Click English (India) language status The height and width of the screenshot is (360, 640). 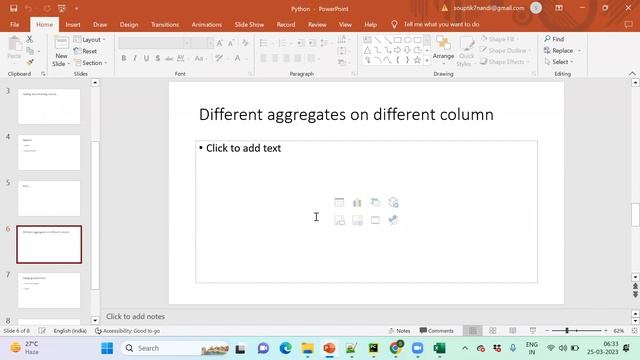(70, 331)
